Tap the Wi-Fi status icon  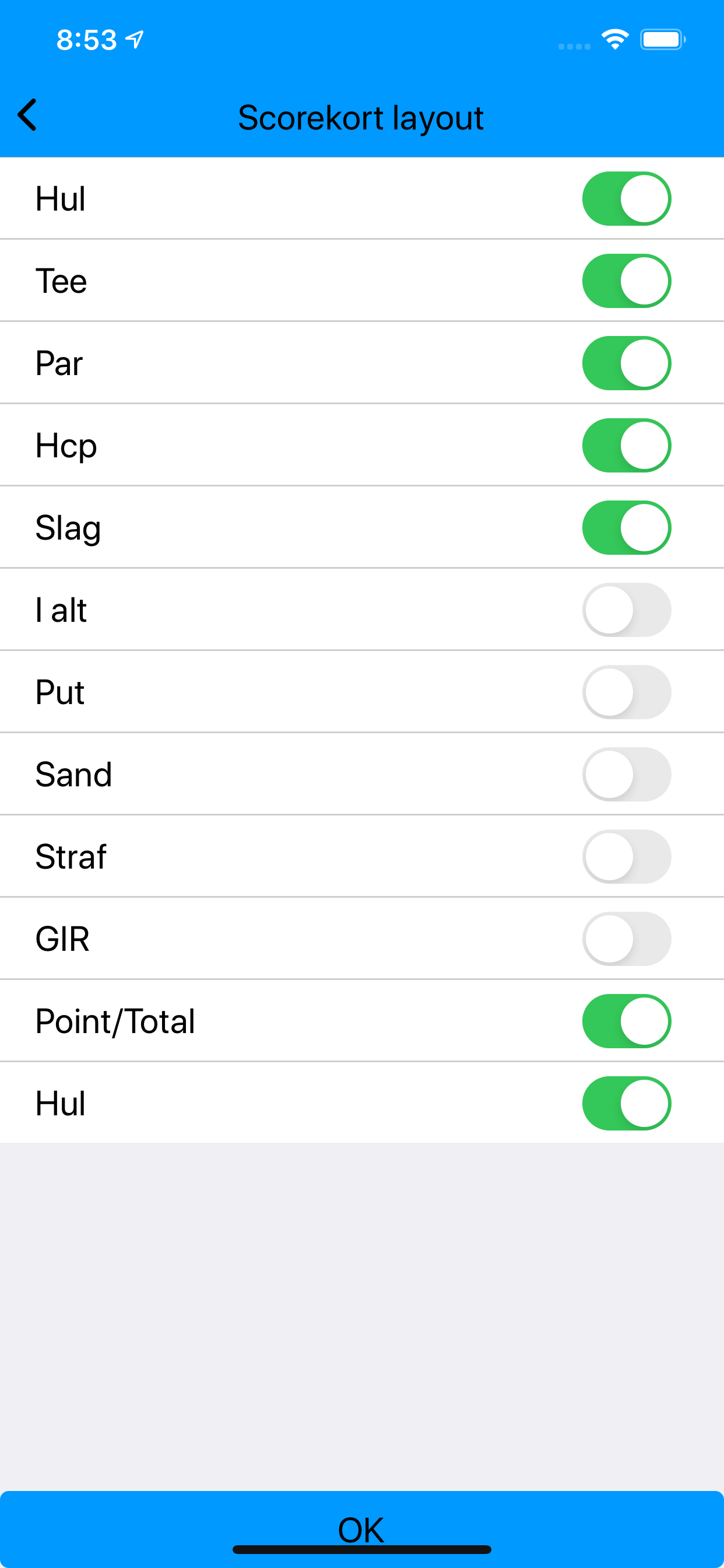tap(614, 40)
